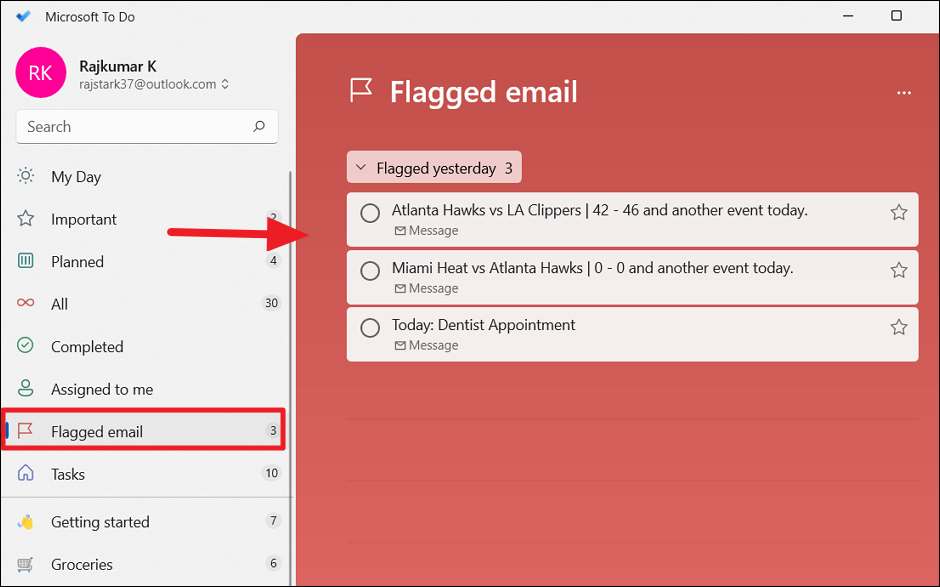Click the Important star icon in the sidebar
Image resolution: width=940 pixels, height=587 pixels.
(26, 218)
